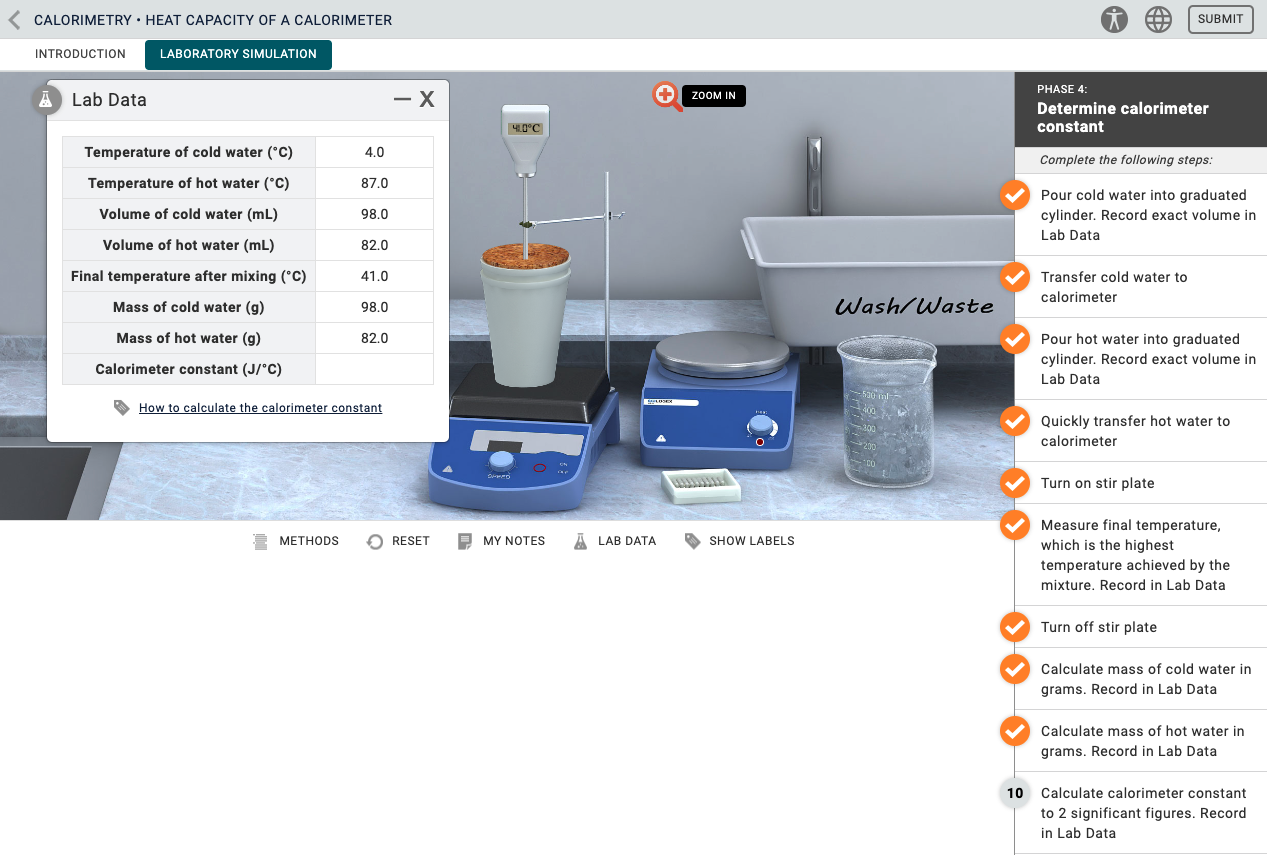Screen dimensions: 1267x855
Task: Select the glass beaker with water
Action: 886,411
